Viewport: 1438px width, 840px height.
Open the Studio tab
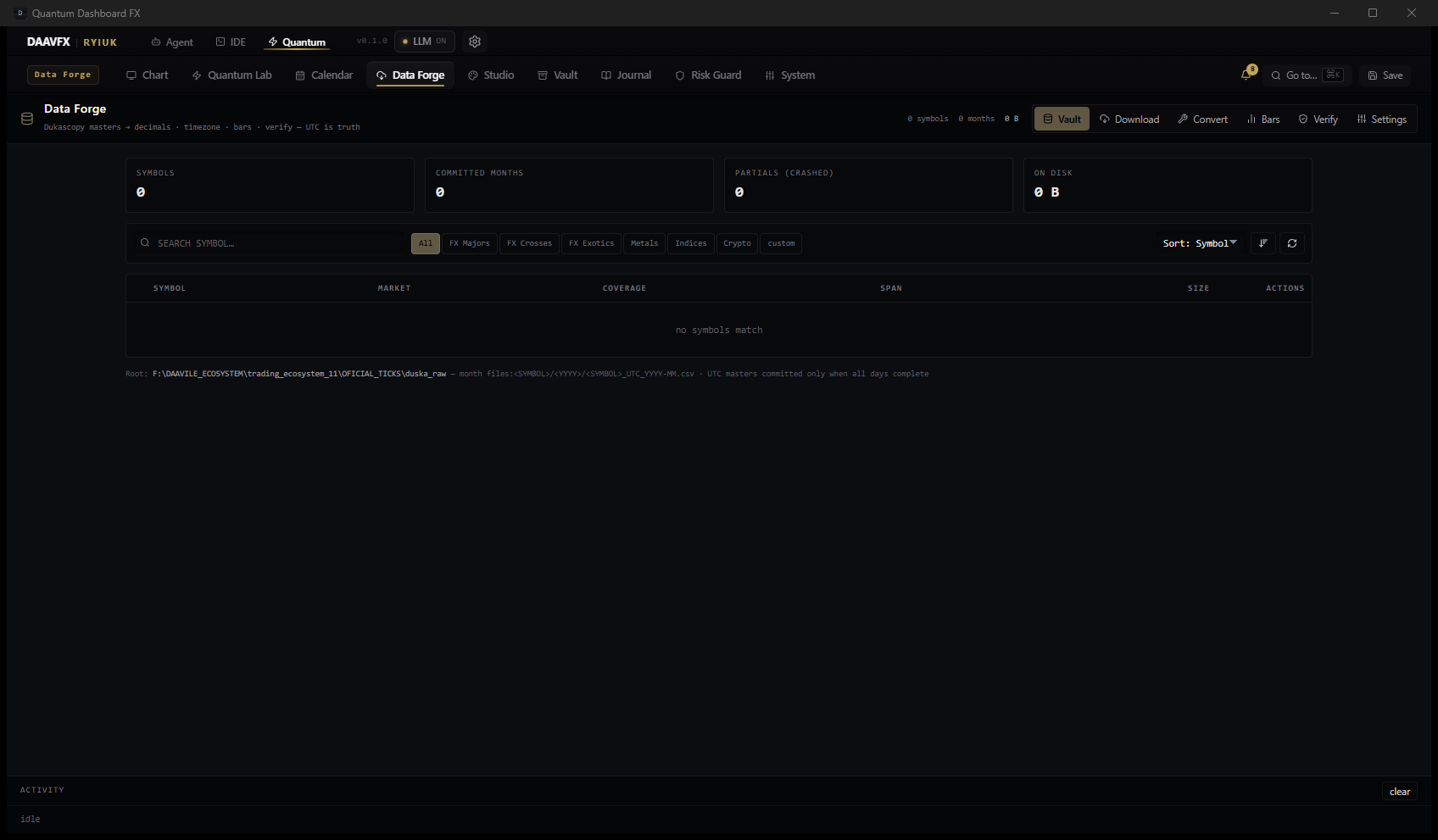coord(492,75)
